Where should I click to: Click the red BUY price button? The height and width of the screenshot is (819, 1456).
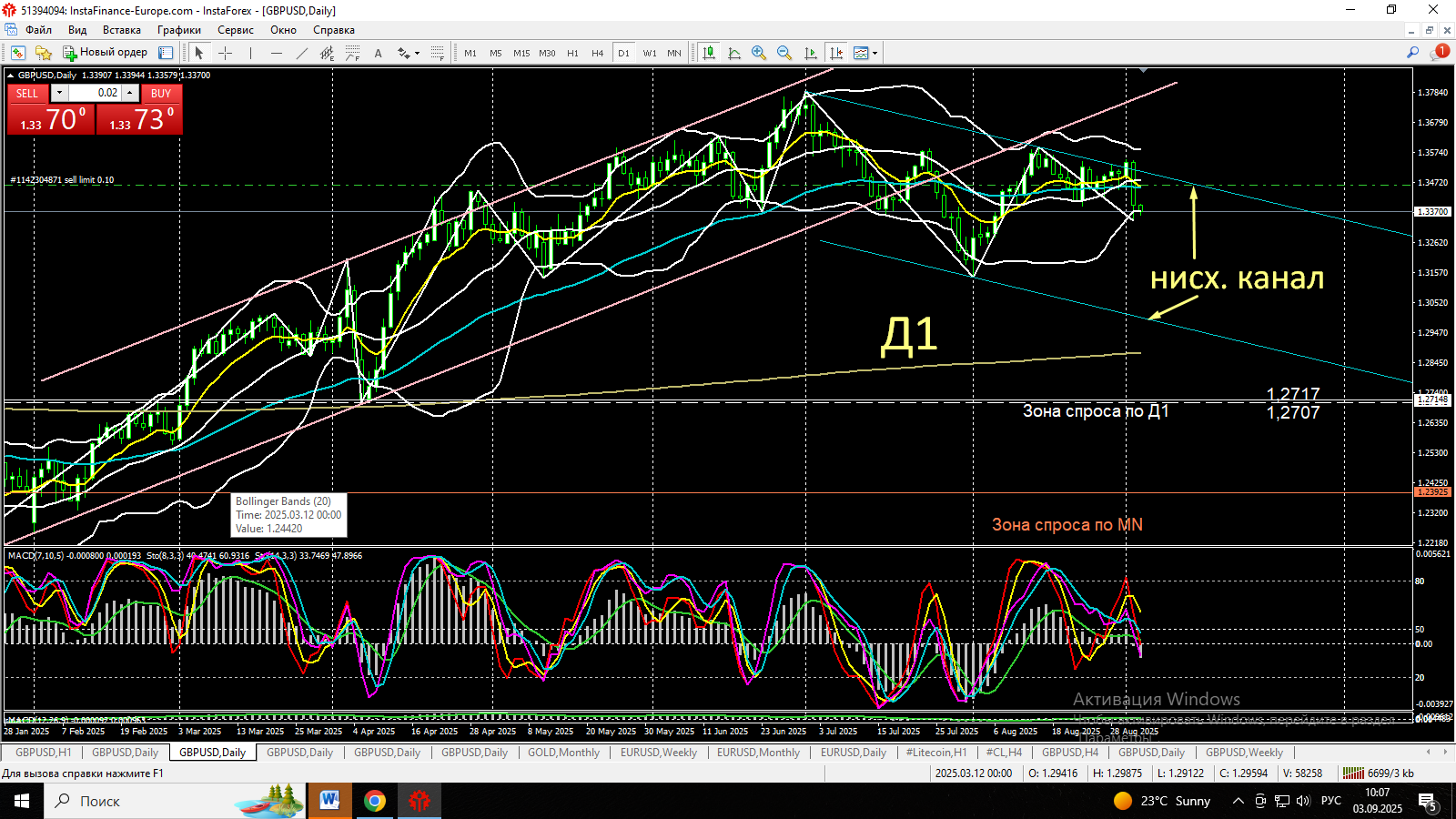click(x=140, y=119)
